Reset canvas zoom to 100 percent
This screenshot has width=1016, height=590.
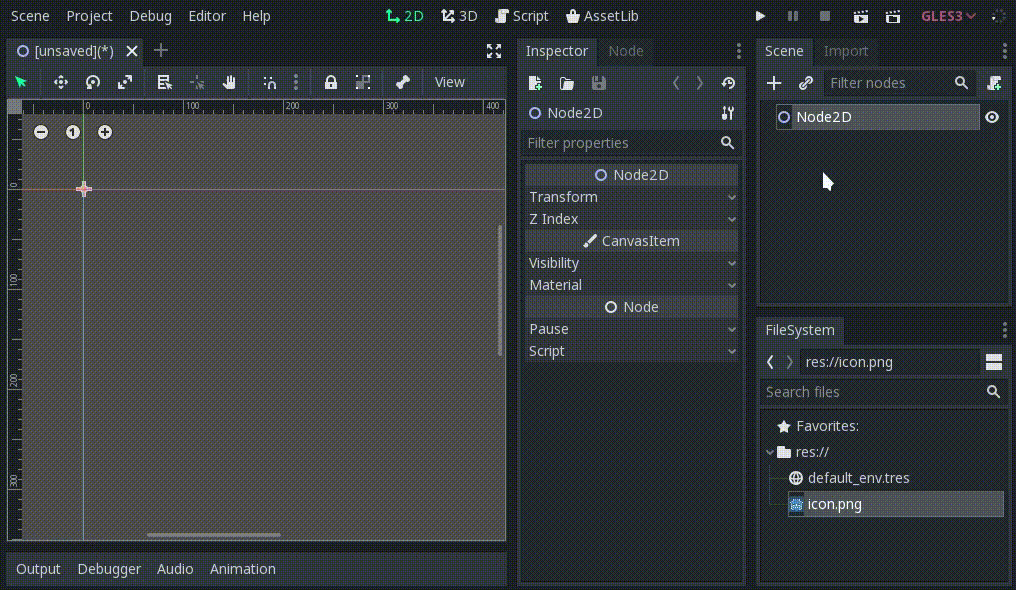point(72,131)
